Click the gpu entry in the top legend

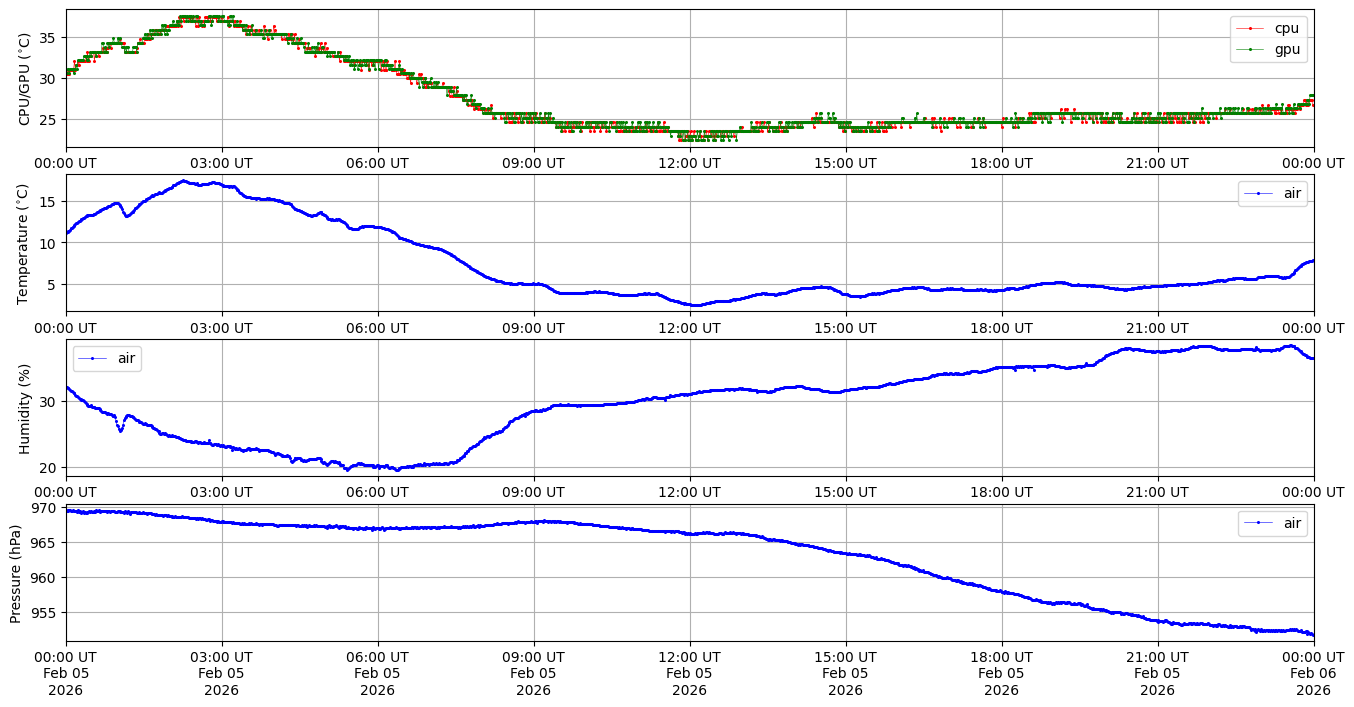coord(1286,49)
